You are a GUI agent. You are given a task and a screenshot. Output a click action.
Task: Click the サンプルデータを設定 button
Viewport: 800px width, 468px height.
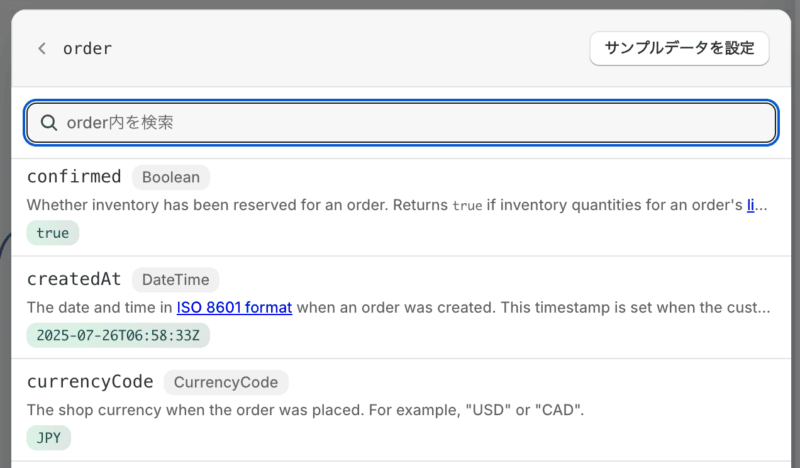(x=679, y=48)
